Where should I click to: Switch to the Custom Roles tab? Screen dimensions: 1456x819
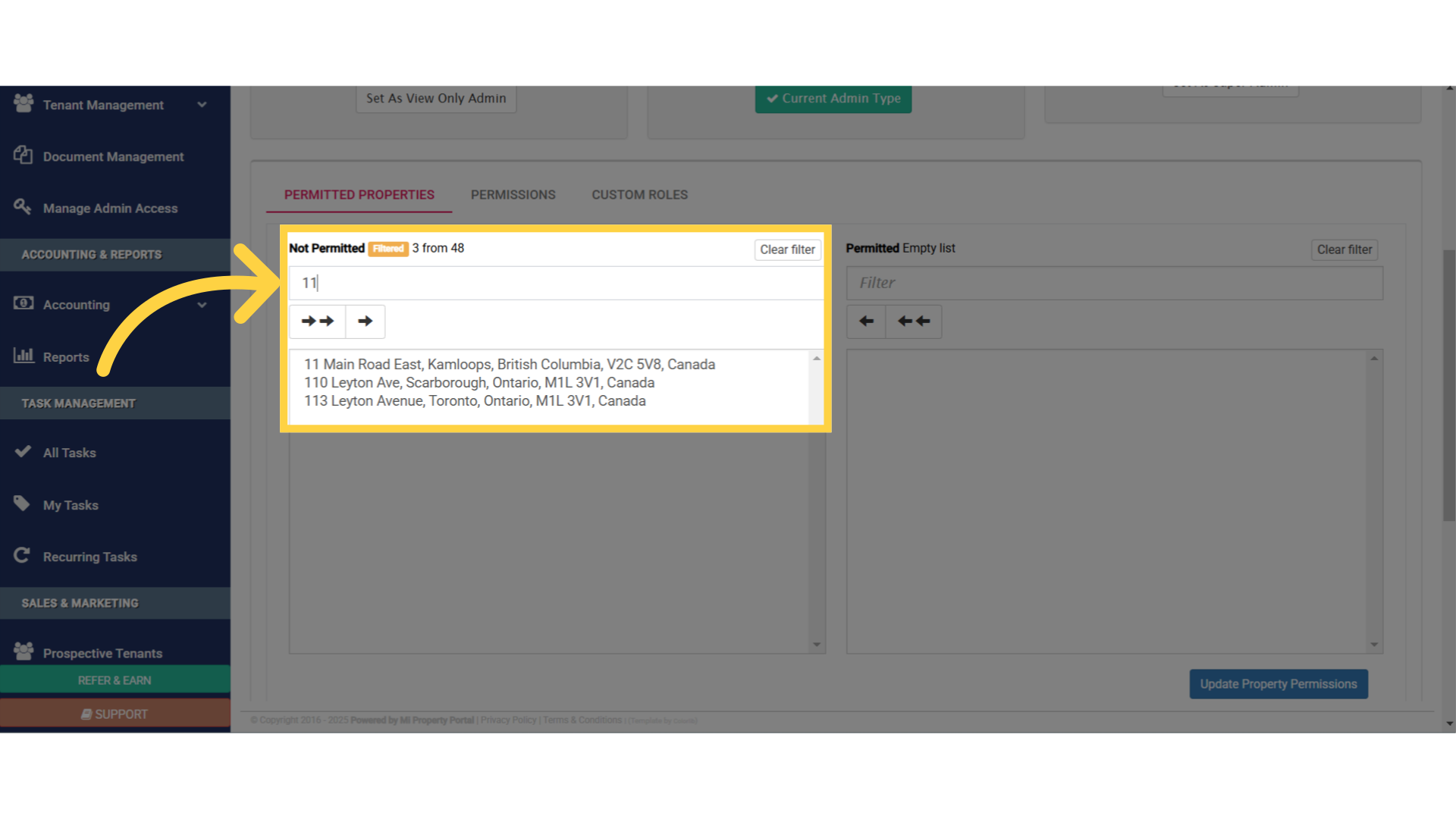[x=640, y=195]
